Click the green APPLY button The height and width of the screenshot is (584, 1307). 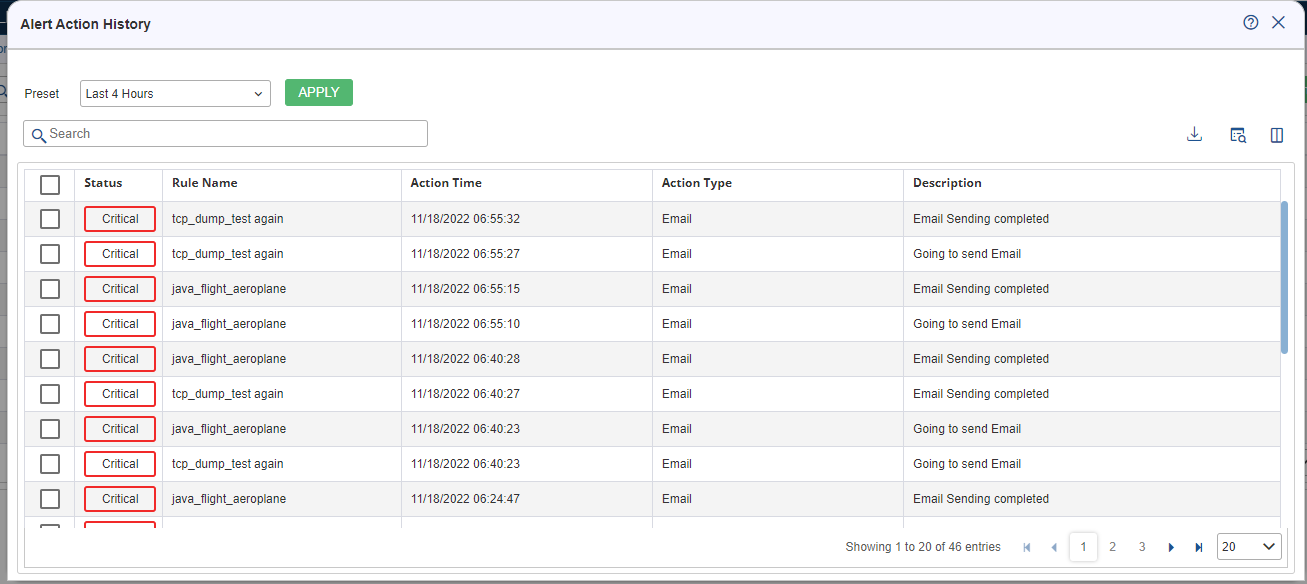point(319,92)
